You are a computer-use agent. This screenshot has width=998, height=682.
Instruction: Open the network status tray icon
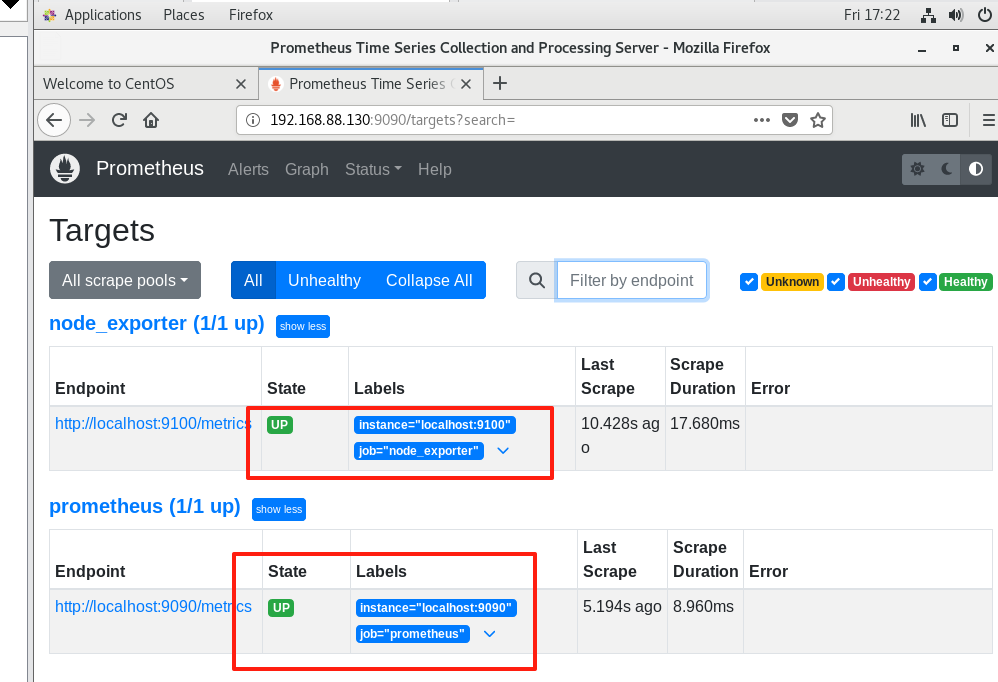pos(928,15)
